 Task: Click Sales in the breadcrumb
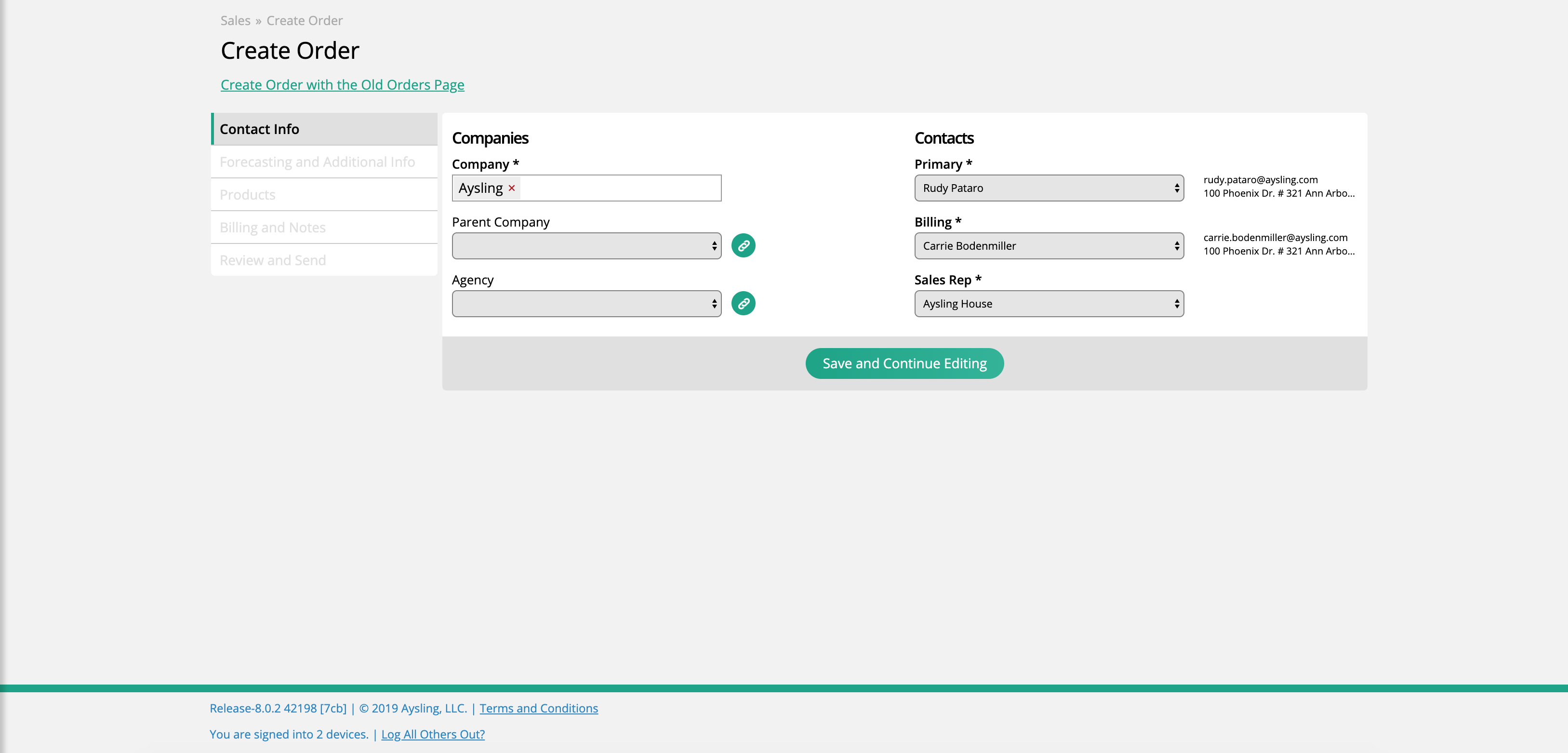point(236,21)
